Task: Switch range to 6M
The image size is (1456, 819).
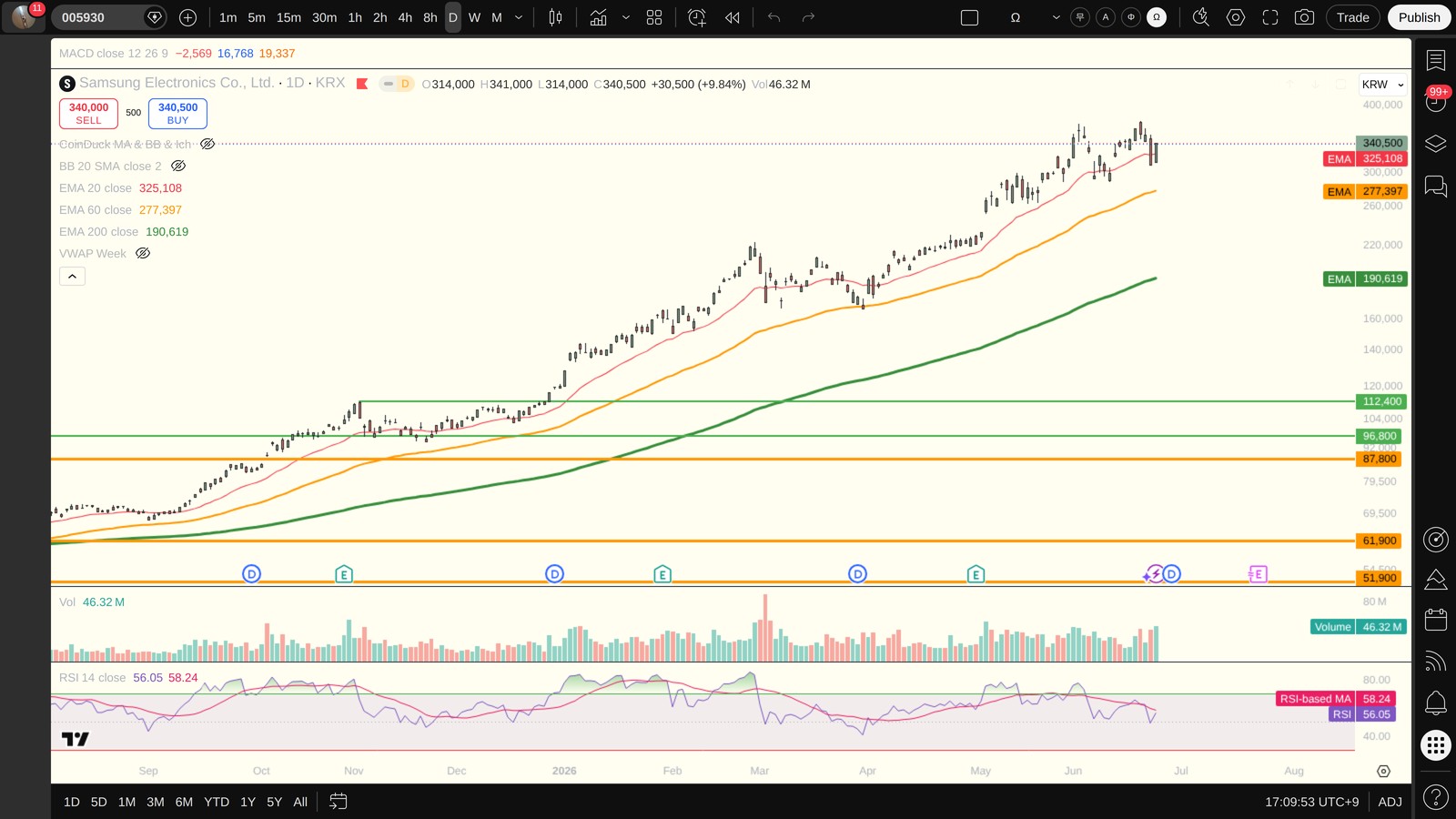Action: point(184,802)
